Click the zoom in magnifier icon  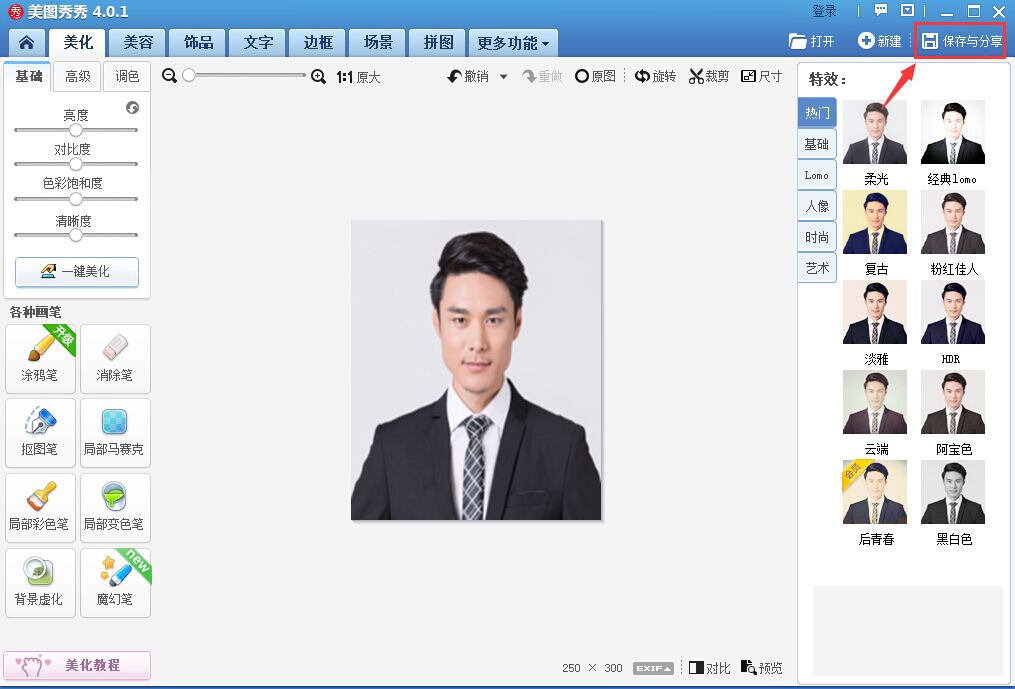[319, 77]
